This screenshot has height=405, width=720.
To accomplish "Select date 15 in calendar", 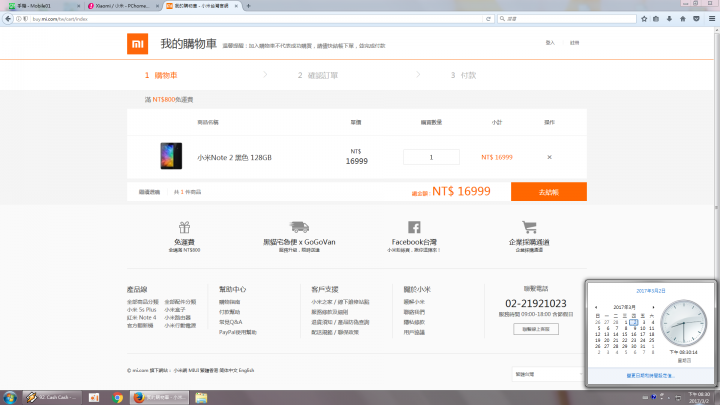I will [x=624, y=334].
